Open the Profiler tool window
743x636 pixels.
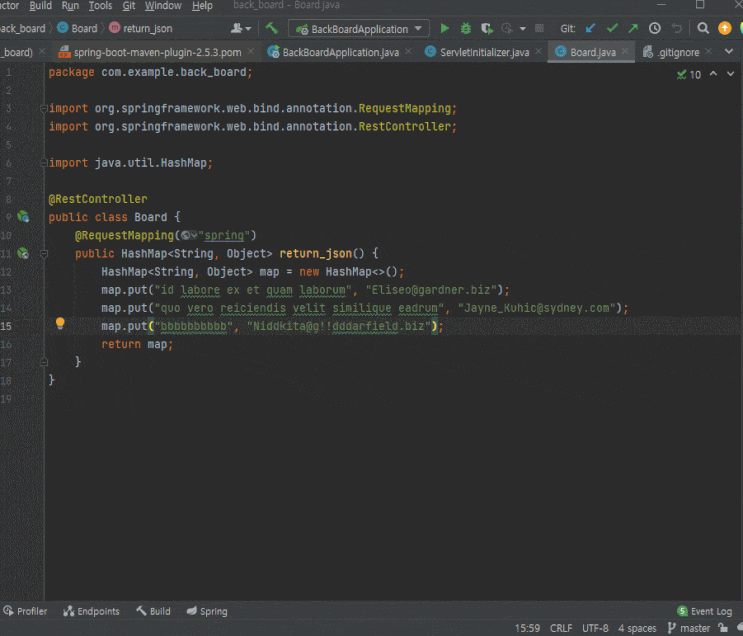click(x=25, y=611)
